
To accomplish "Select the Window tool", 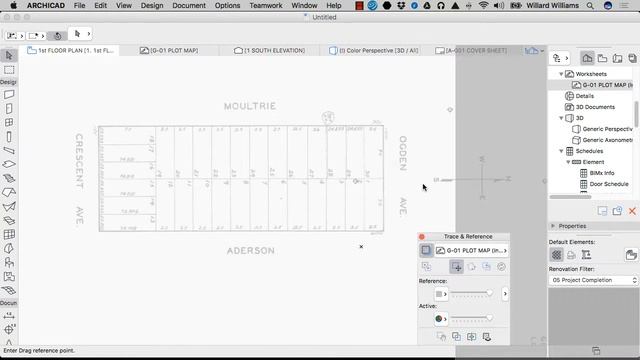I will tap(9, 122).
